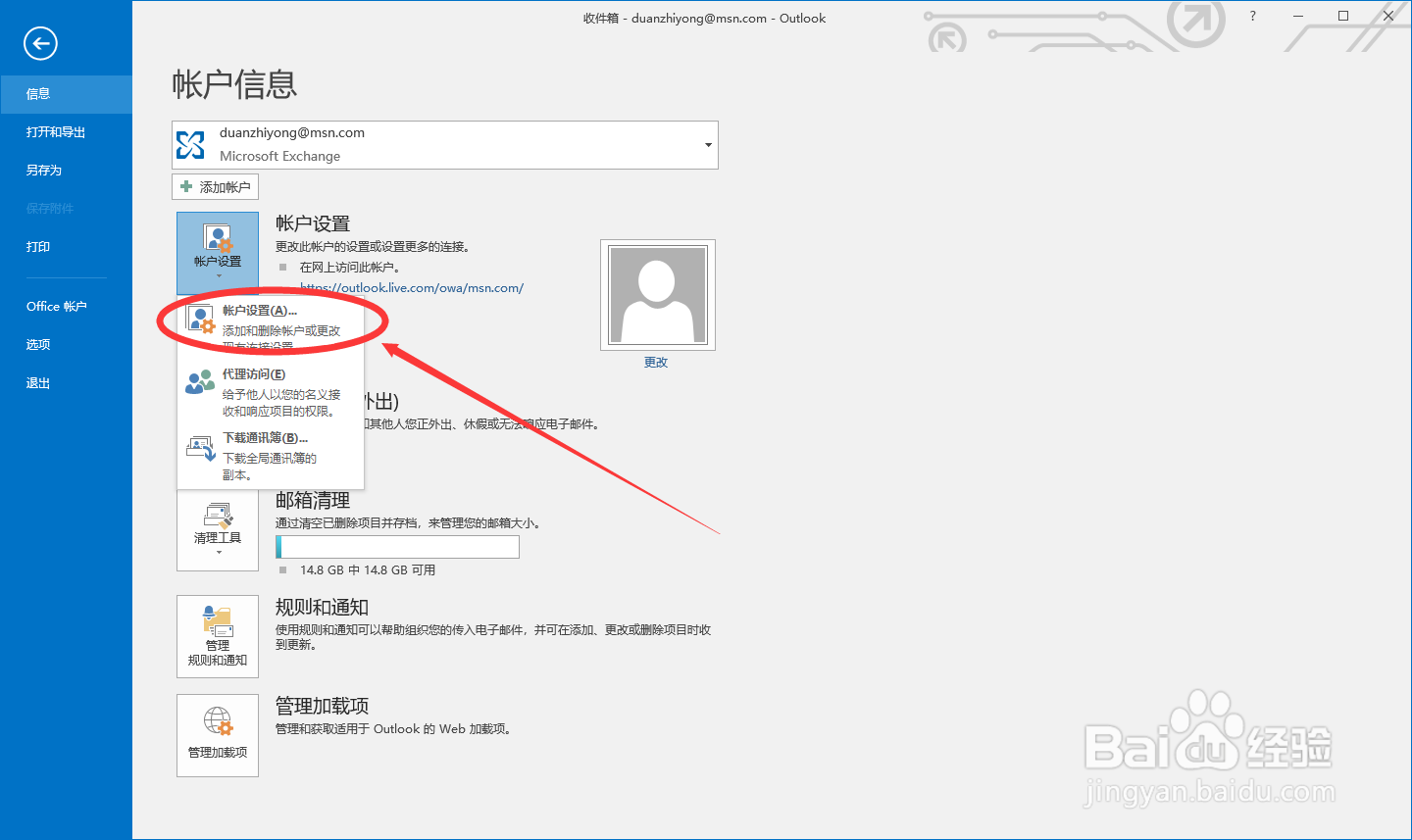Choose 帐户设置(A)... from the dropdown menu
1412x840 pixels.
(271, 328)
